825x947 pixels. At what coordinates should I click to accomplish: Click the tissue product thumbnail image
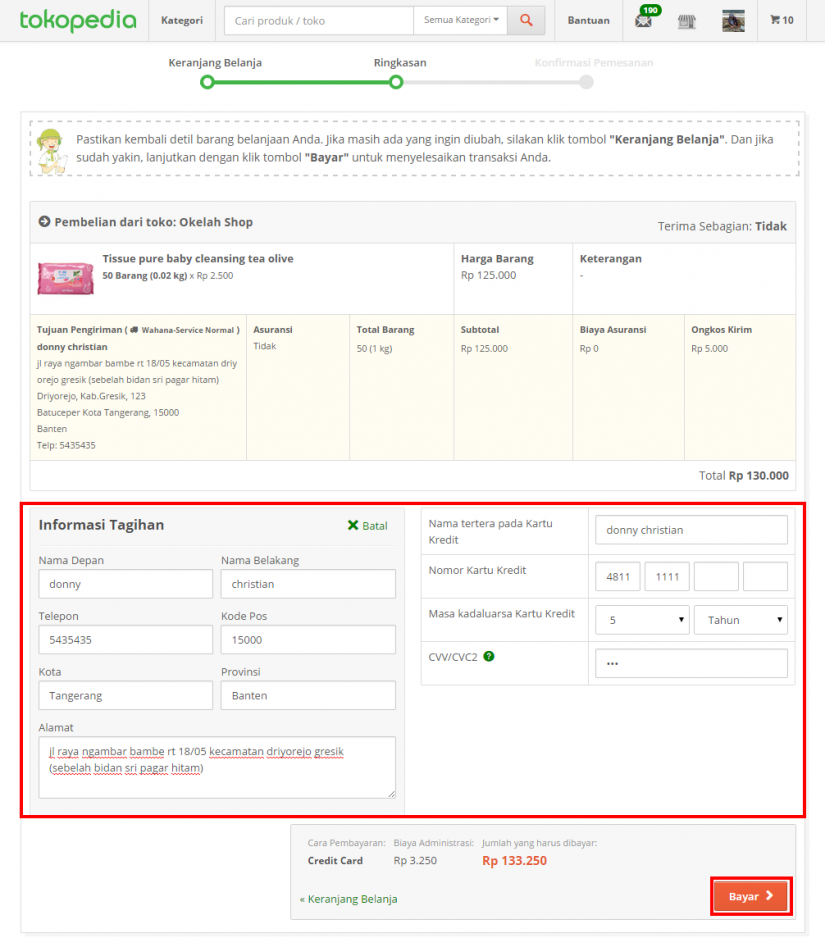[x=66, y=277]
